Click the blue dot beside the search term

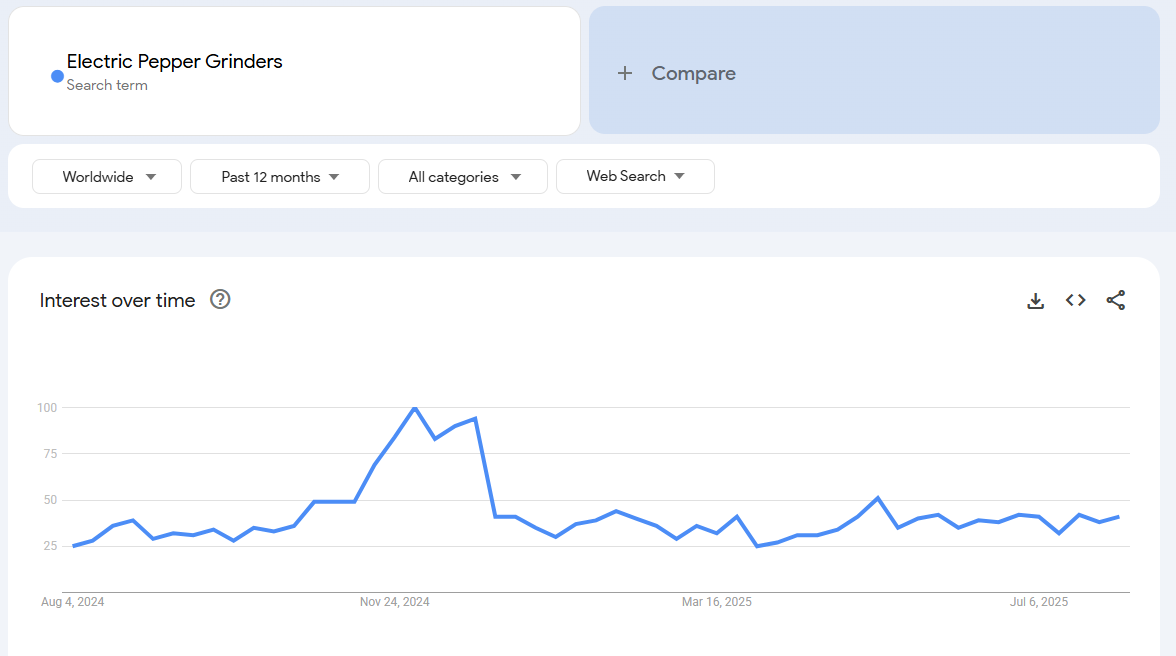[57, 76]
